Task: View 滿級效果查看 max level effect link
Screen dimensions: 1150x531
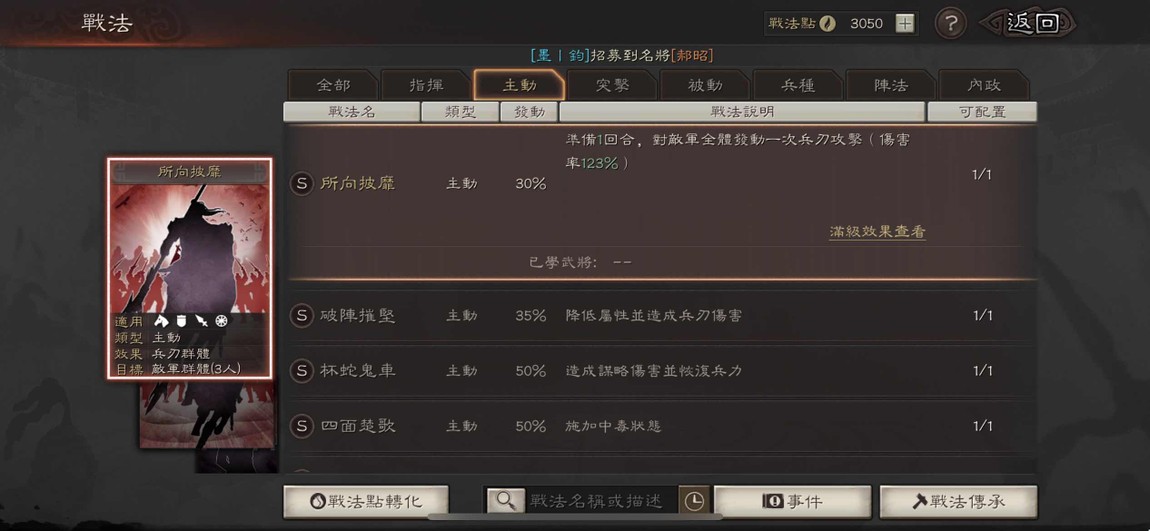Action: (877, 232)
